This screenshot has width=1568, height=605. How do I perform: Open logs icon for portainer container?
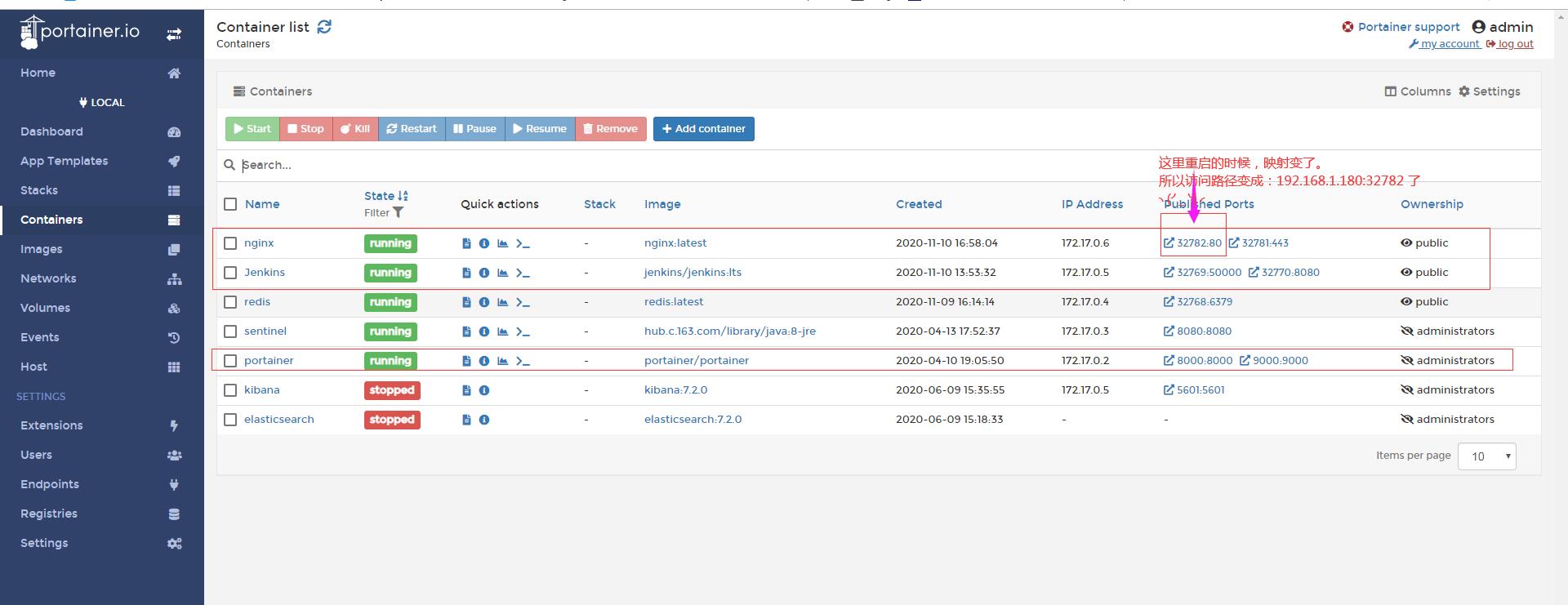[466, 361]
